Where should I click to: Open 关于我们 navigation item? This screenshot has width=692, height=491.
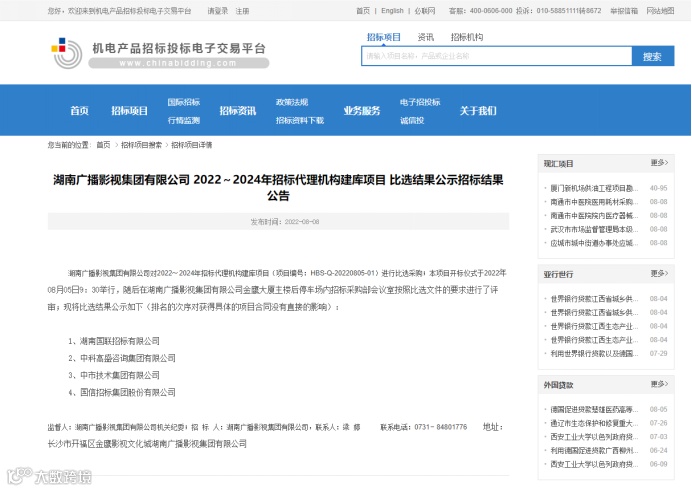tap(478, 111)
